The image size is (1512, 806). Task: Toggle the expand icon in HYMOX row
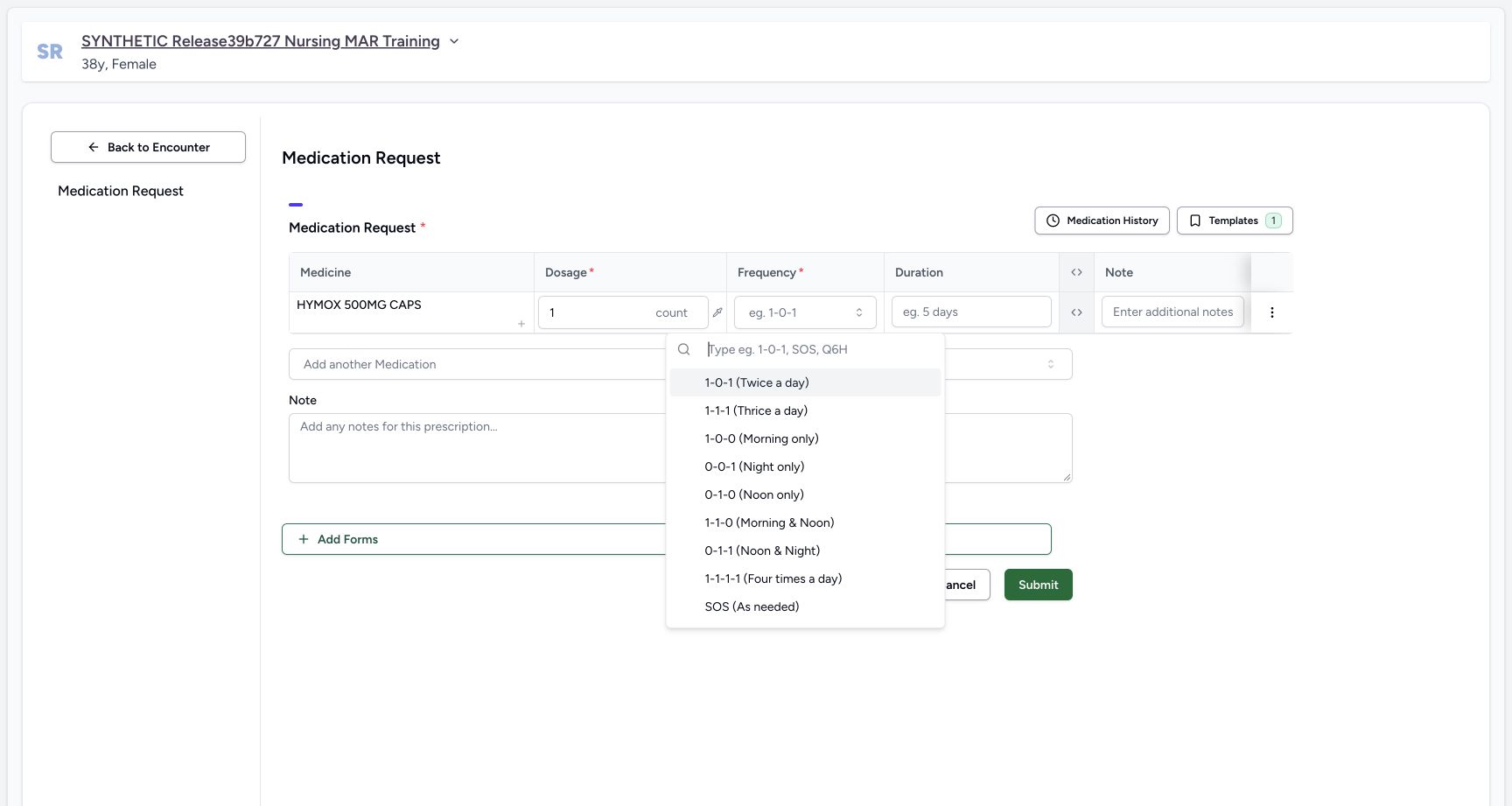coord(1076,312)
